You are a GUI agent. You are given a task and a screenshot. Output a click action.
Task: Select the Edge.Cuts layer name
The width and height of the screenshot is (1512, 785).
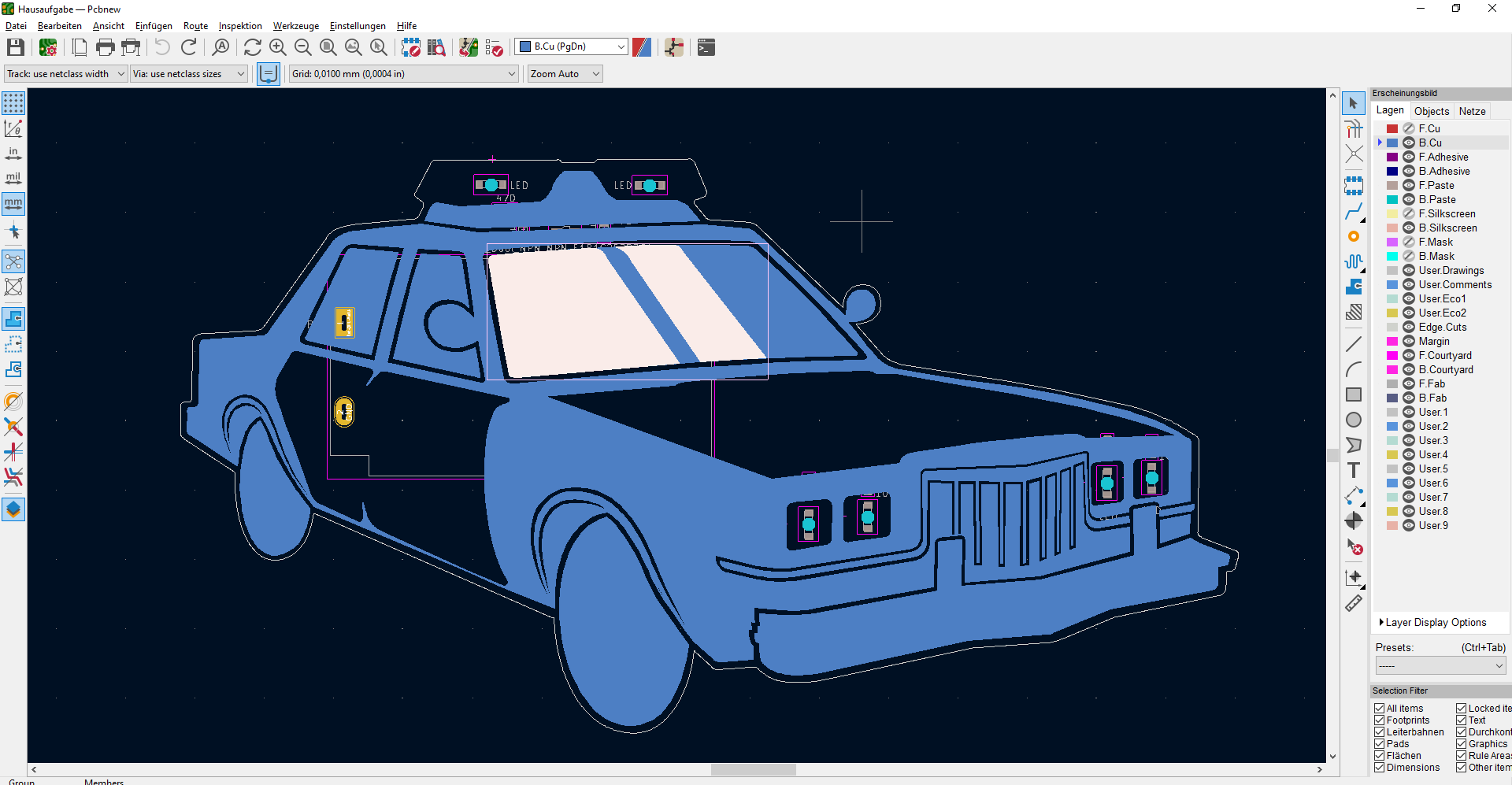[x=1443, y=328]
